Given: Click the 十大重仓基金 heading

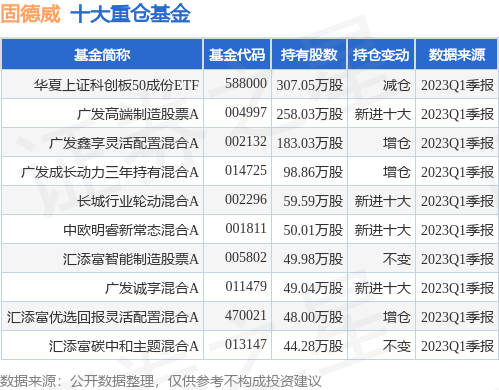Looking at the screenshot, I should pos(130,14).
